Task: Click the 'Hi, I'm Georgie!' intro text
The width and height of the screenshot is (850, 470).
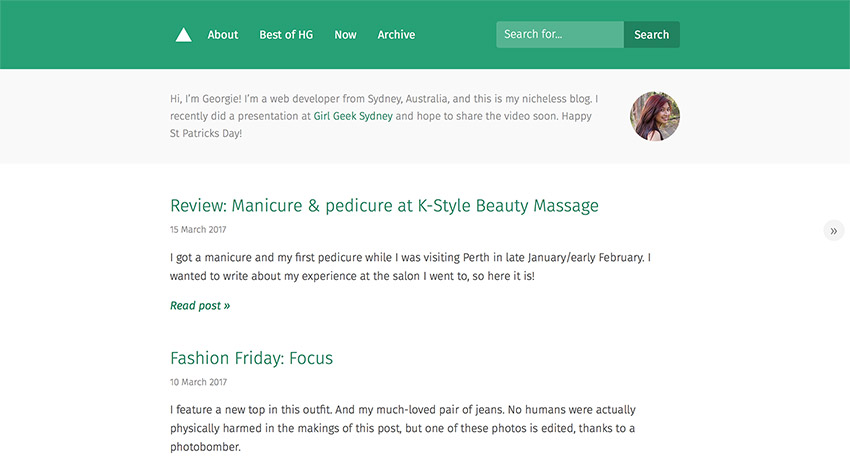Action: (x=205, y=99)
